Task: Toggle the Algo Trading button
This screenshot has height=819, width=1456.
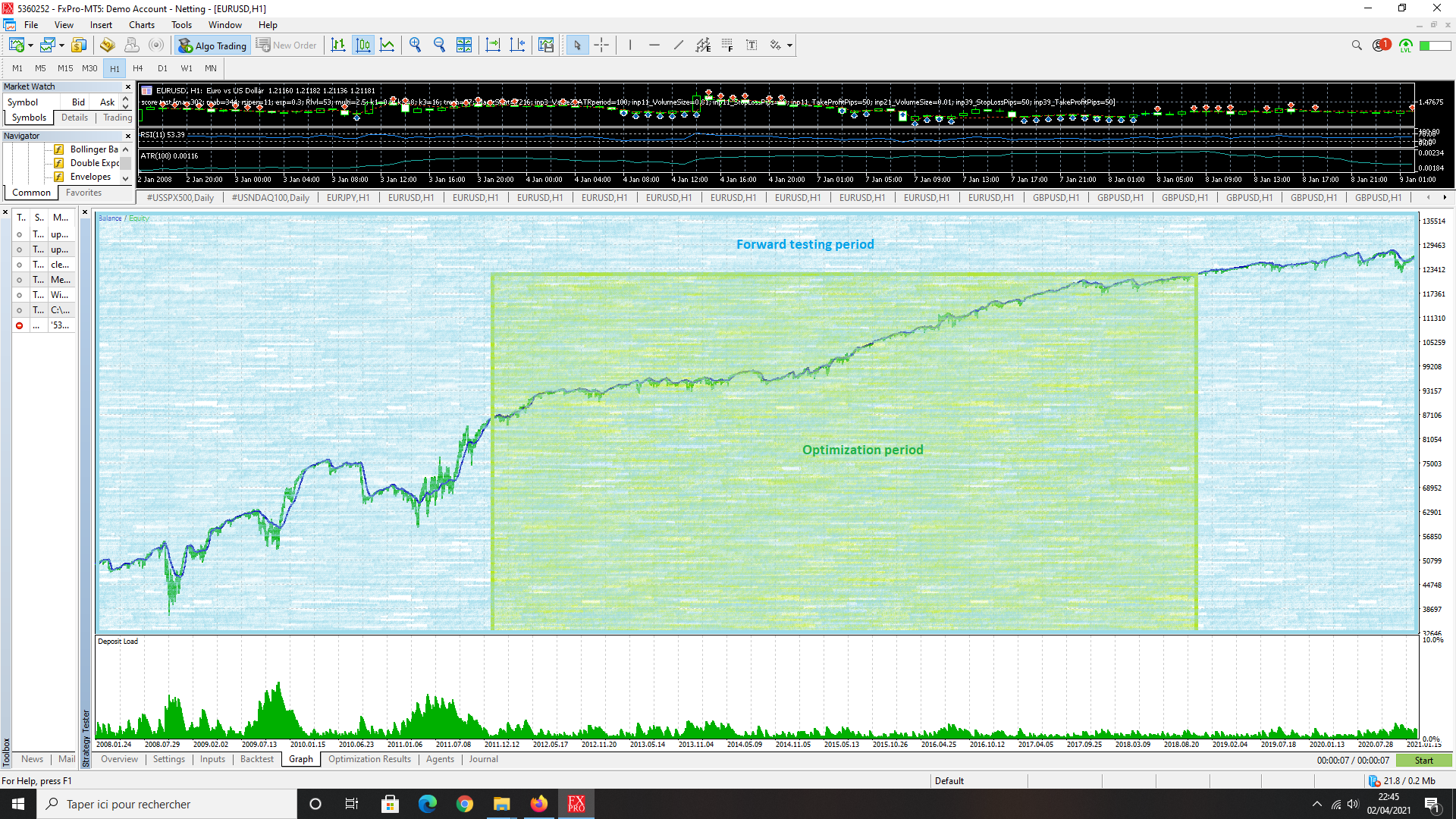Action: [212, 45]
